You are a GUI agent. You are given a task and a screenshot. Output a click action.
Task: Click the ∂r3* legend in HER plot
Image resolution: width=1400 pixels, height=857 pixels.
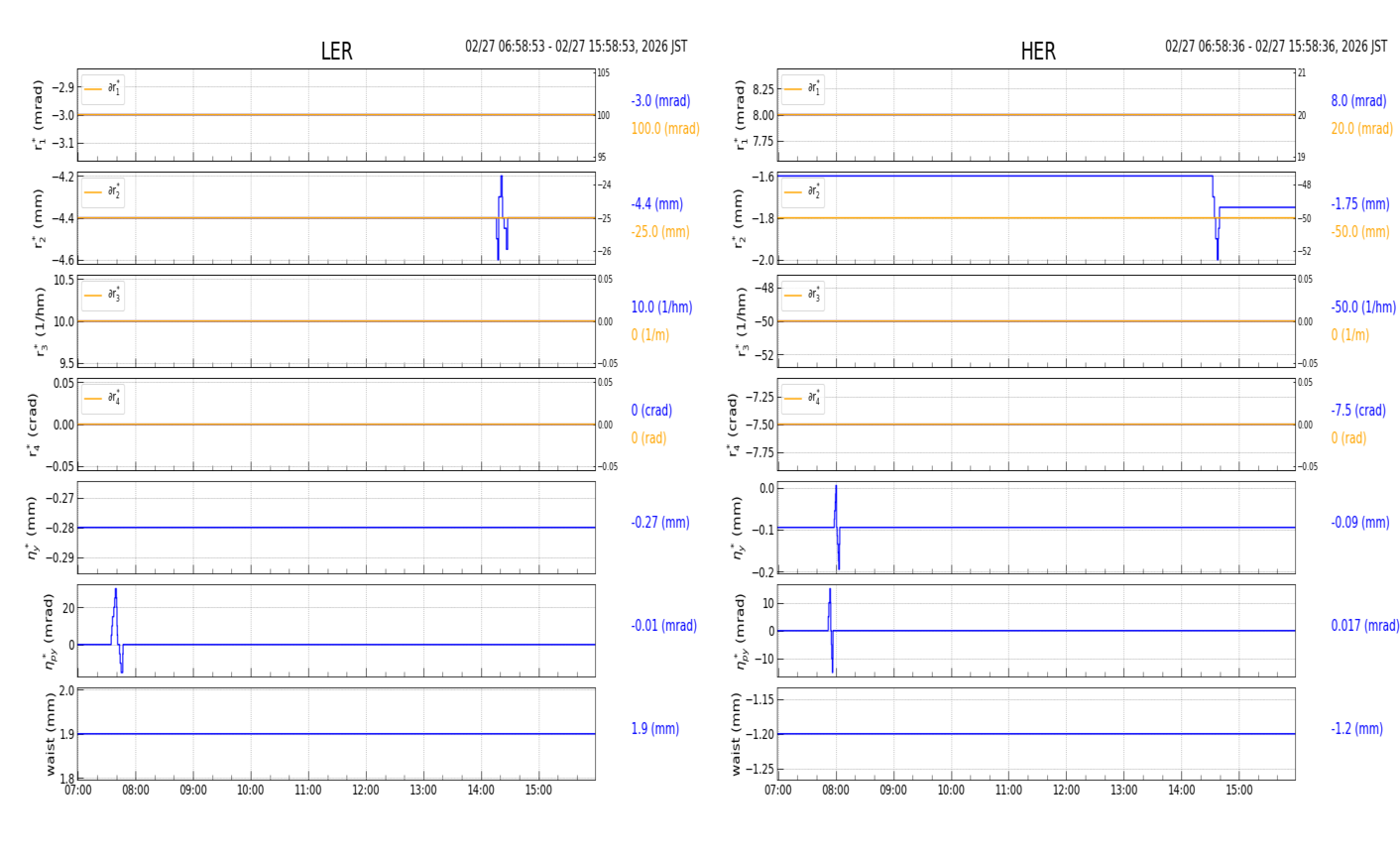[802, 296]
